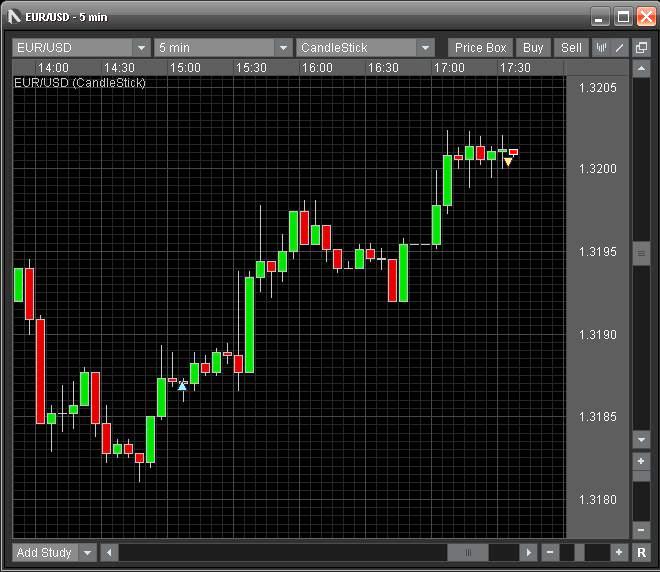The image size is (660, 573).
Task: Click the horizontal zoom out minus button
Action: pos(550,552)
